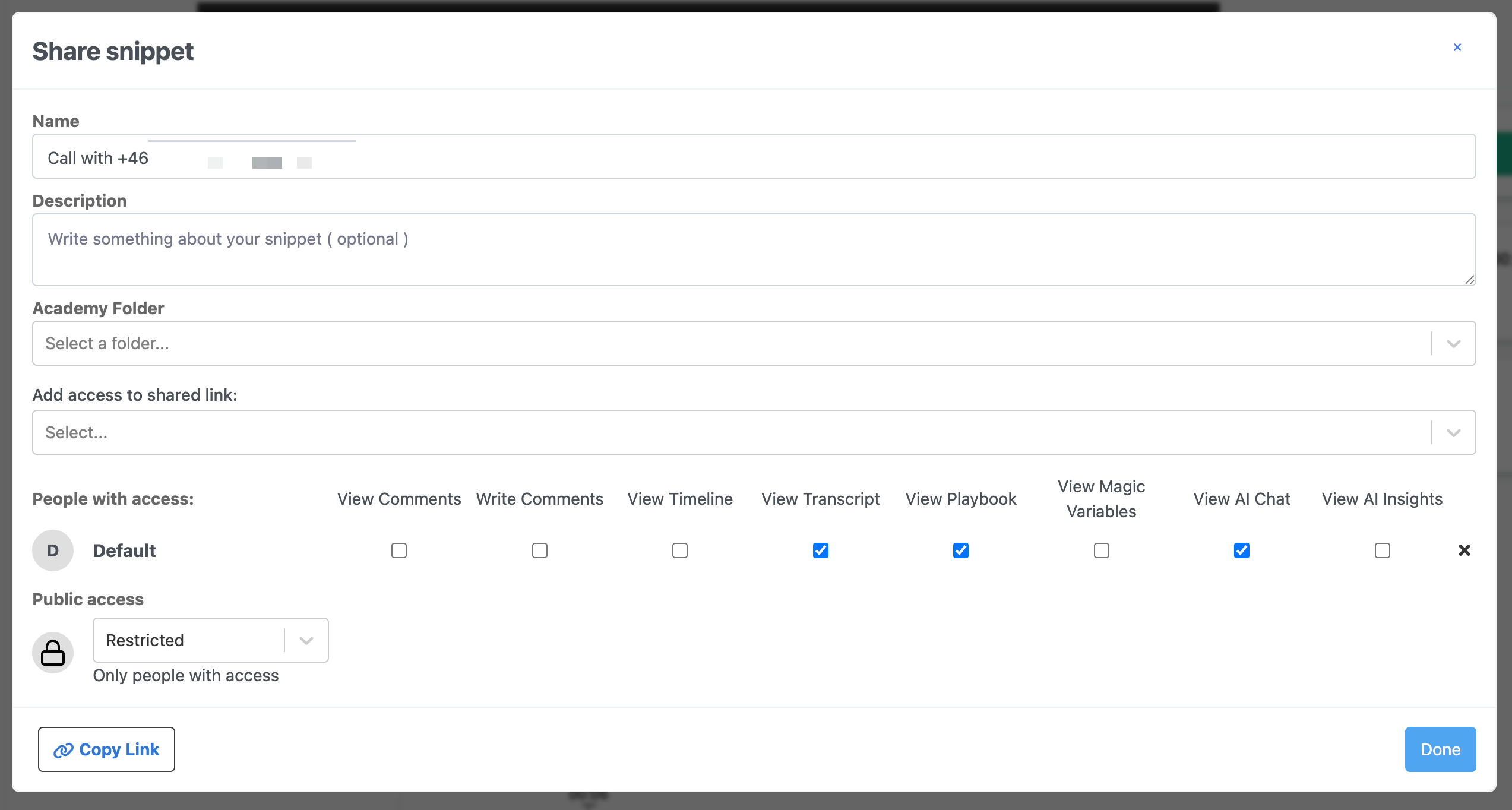Expand the Restricted public access dropdown
Viewport: 1512px width, 810px height.
(210, 640)
